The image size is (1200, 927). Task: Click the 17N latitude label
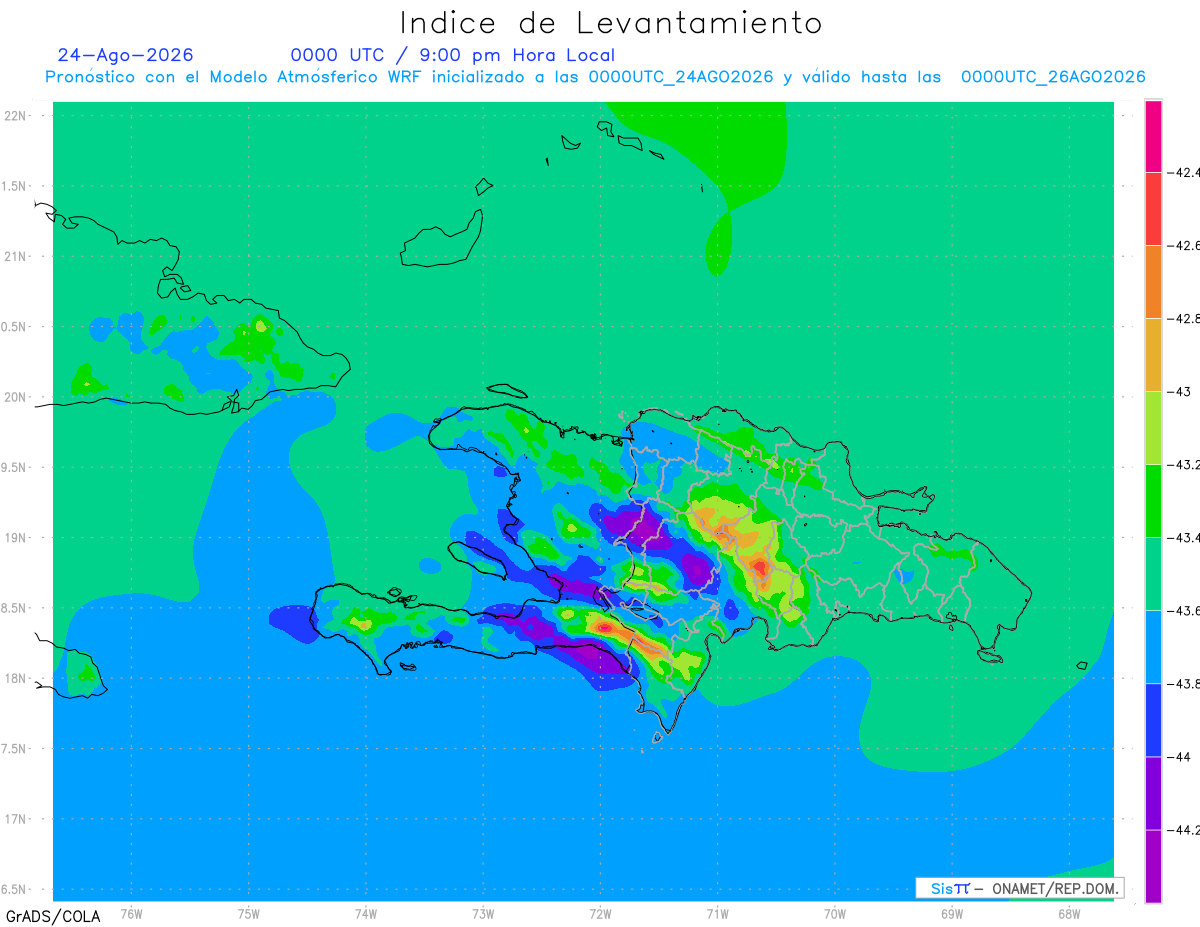[16, 819]
